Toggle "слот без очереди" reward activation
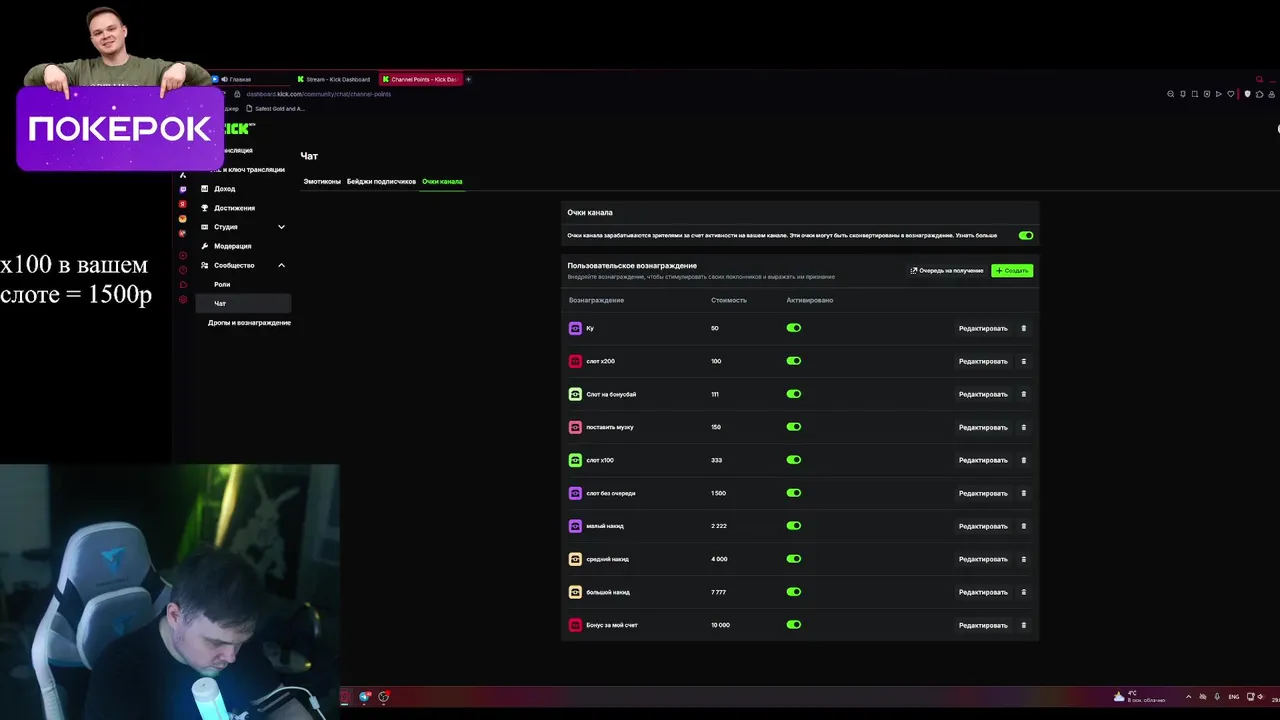The width and height of the screenshot is (1280, 720). point(794,493)
